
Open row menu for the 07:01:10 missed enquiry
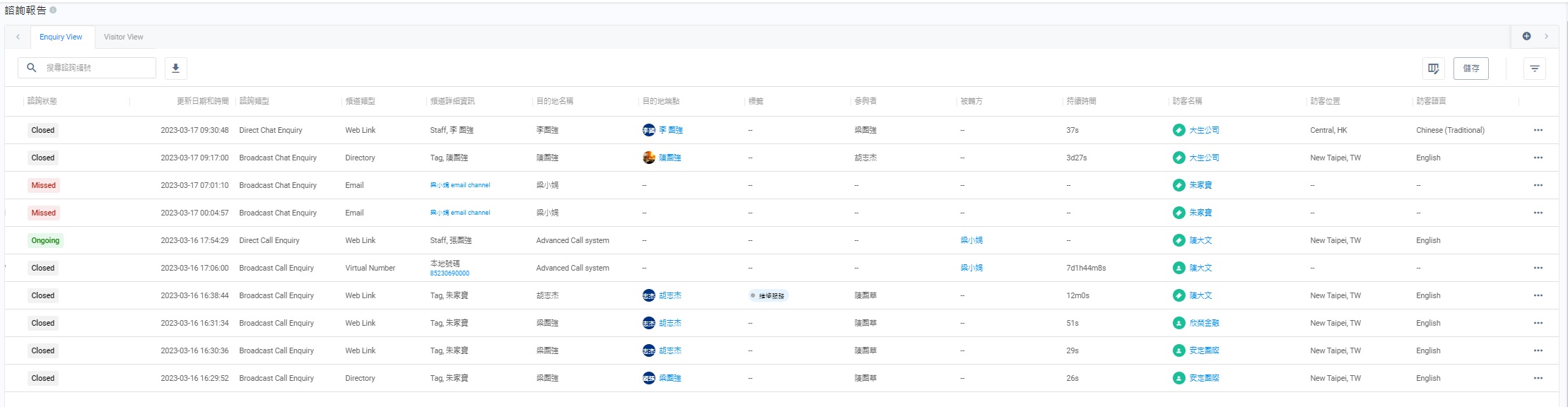(1538, 185)
